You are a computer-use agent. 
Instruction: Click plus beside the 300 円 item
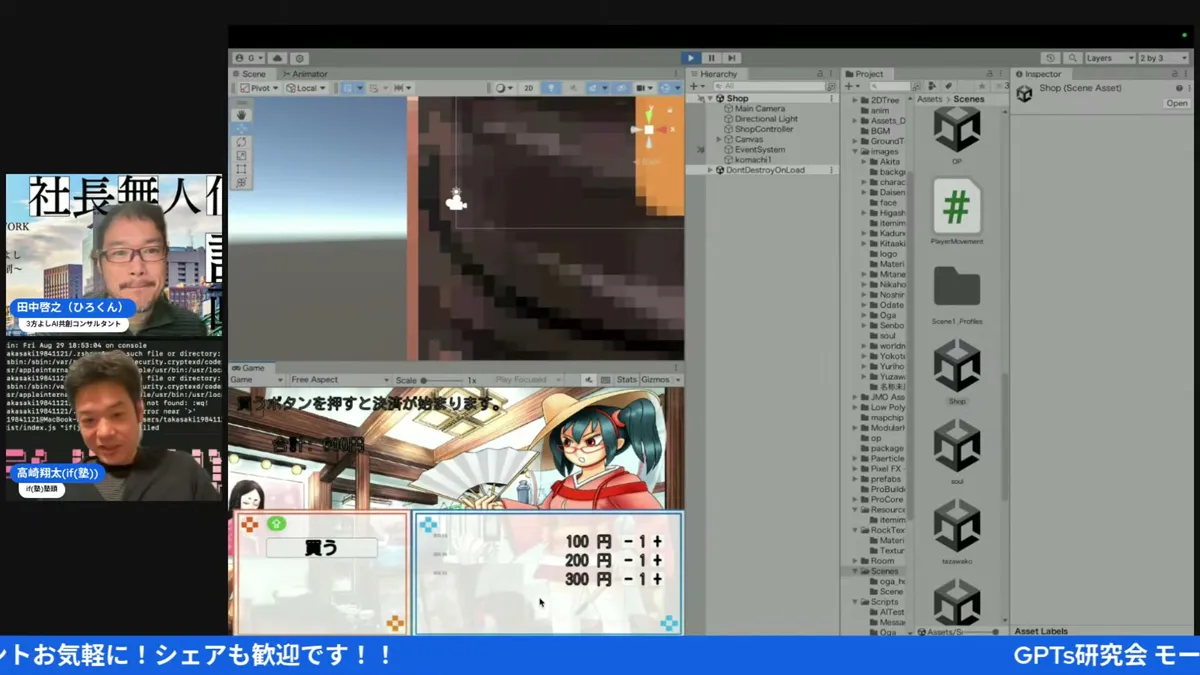657,579
